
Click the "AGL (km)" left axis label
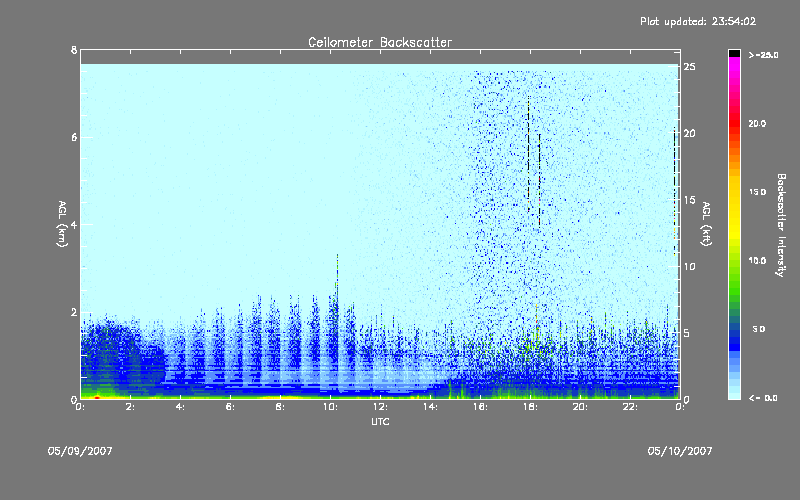coord(62,224)
